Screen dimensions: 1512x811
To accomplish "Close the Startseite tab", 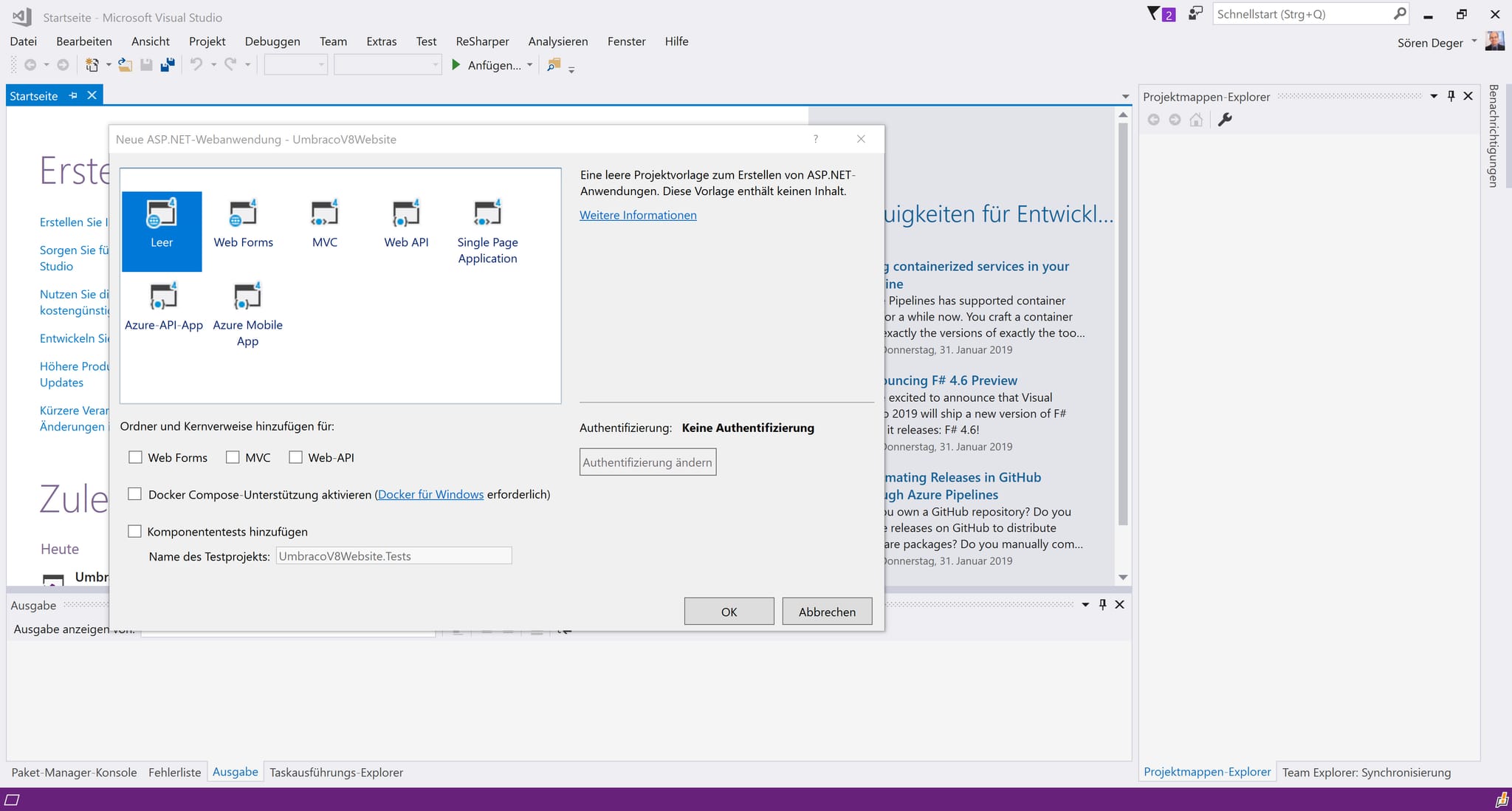I will pos(92,95).
